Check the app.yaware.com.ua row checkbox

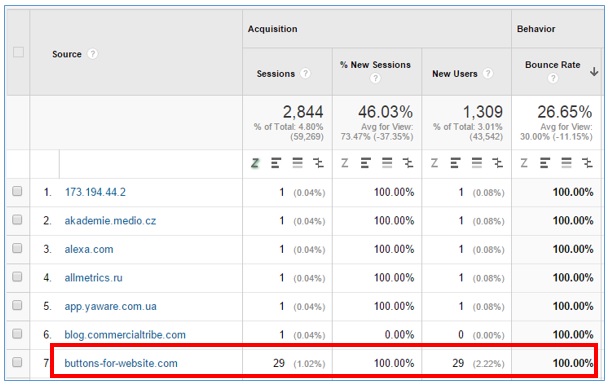[x=17, y=305]
